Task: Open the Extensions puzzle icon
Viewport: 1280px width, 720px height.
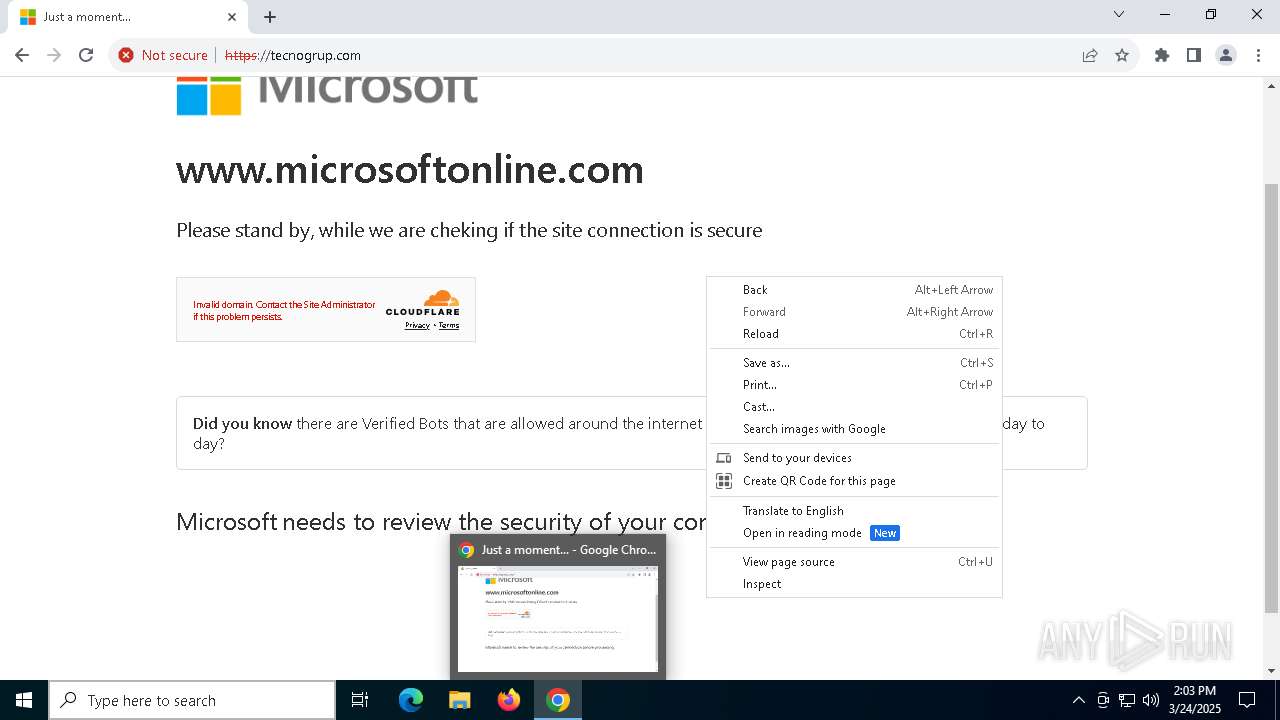Action: [1162, 55]
